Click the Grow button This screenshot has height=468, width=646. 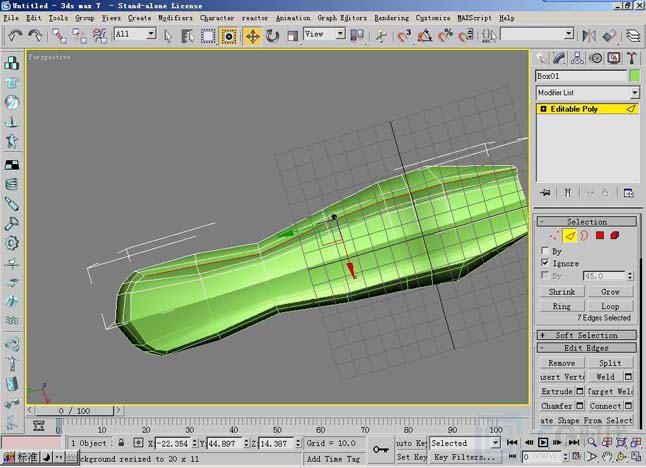pyautogui.click(x=610, y=292)
